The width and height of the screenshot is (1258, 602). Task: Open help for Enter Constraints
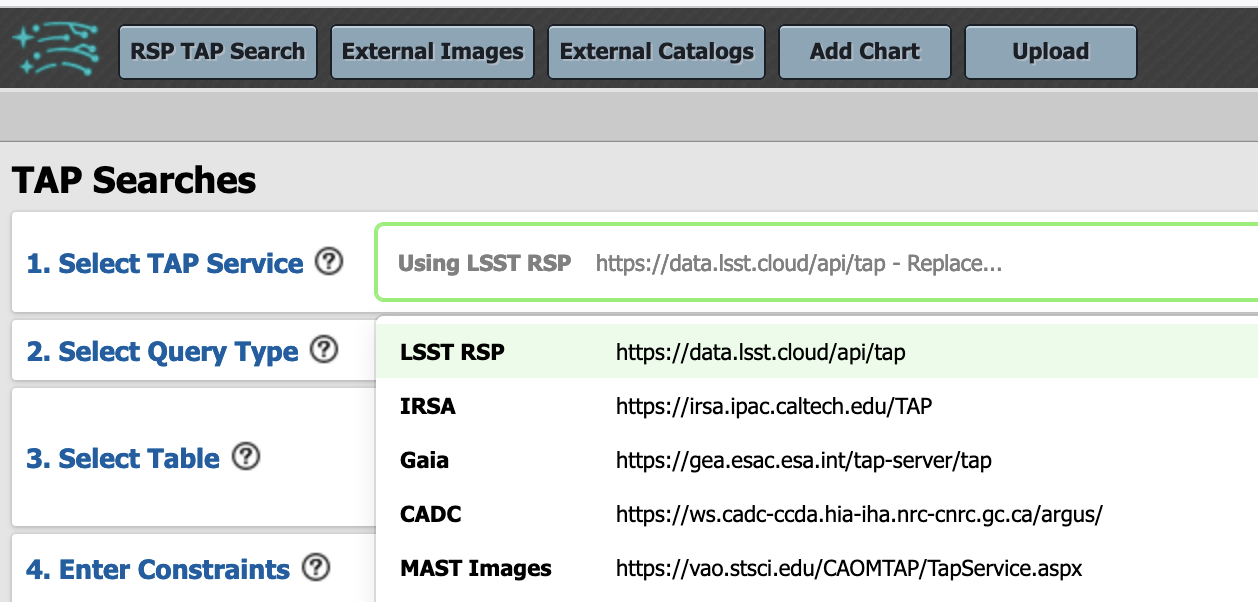316,568
